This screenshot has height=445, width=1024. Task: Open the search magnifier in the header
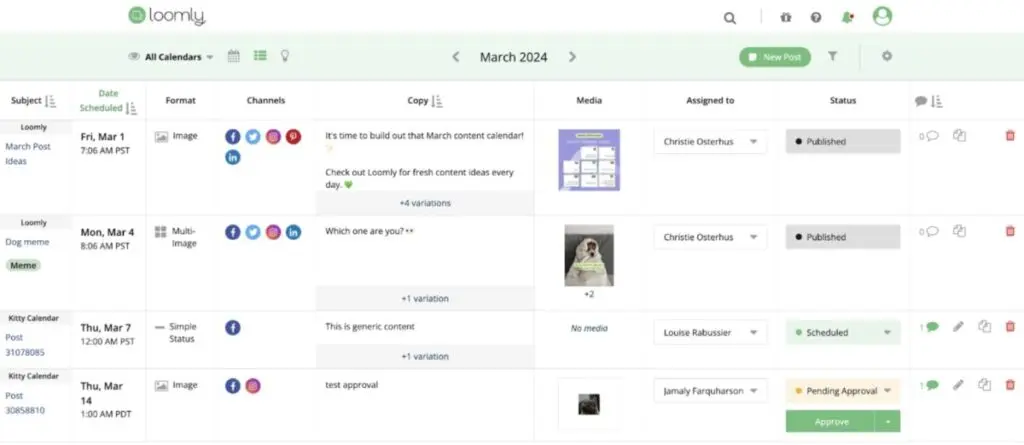pos(730,17)
